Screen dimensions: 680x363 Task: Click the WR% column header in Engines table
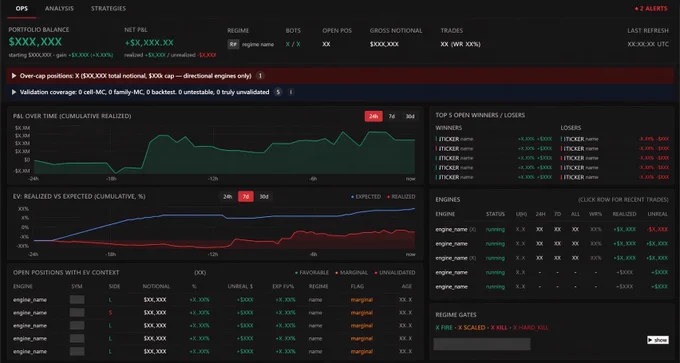tap(595, 214)
